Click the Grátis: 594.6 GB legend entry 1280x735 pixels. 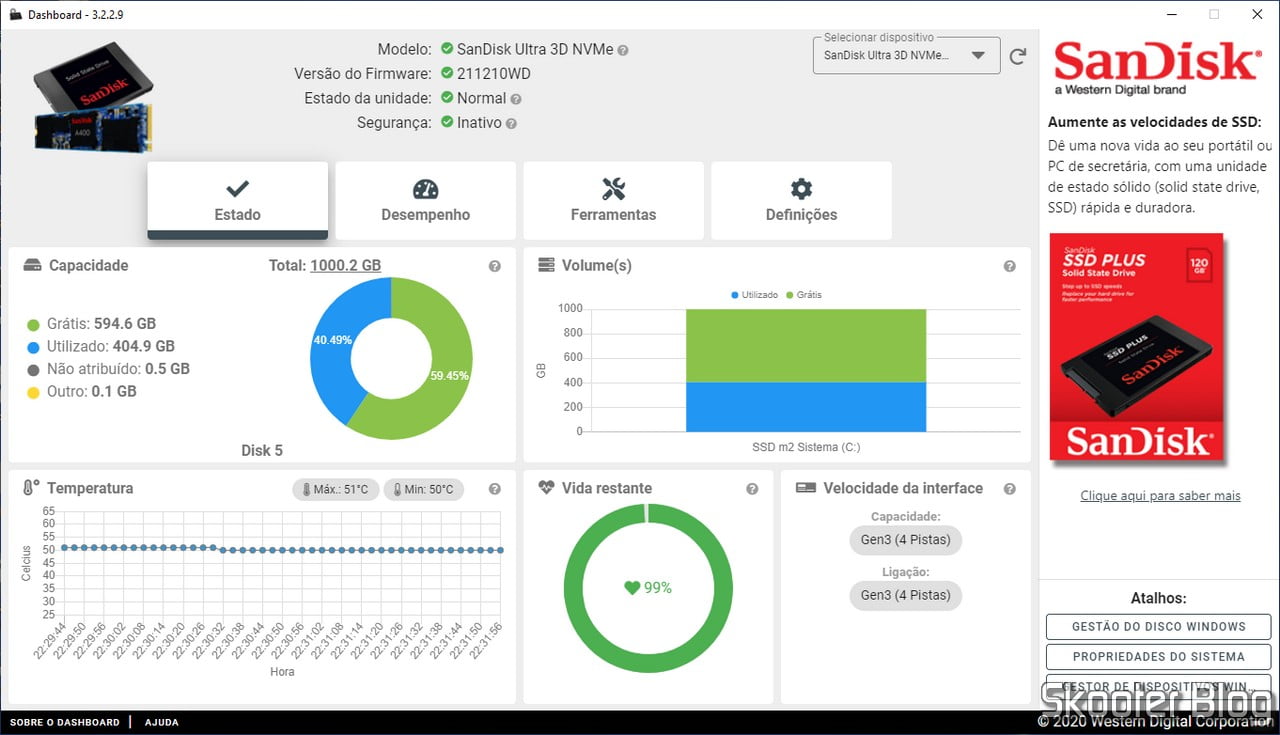click(x=91, y=324)
